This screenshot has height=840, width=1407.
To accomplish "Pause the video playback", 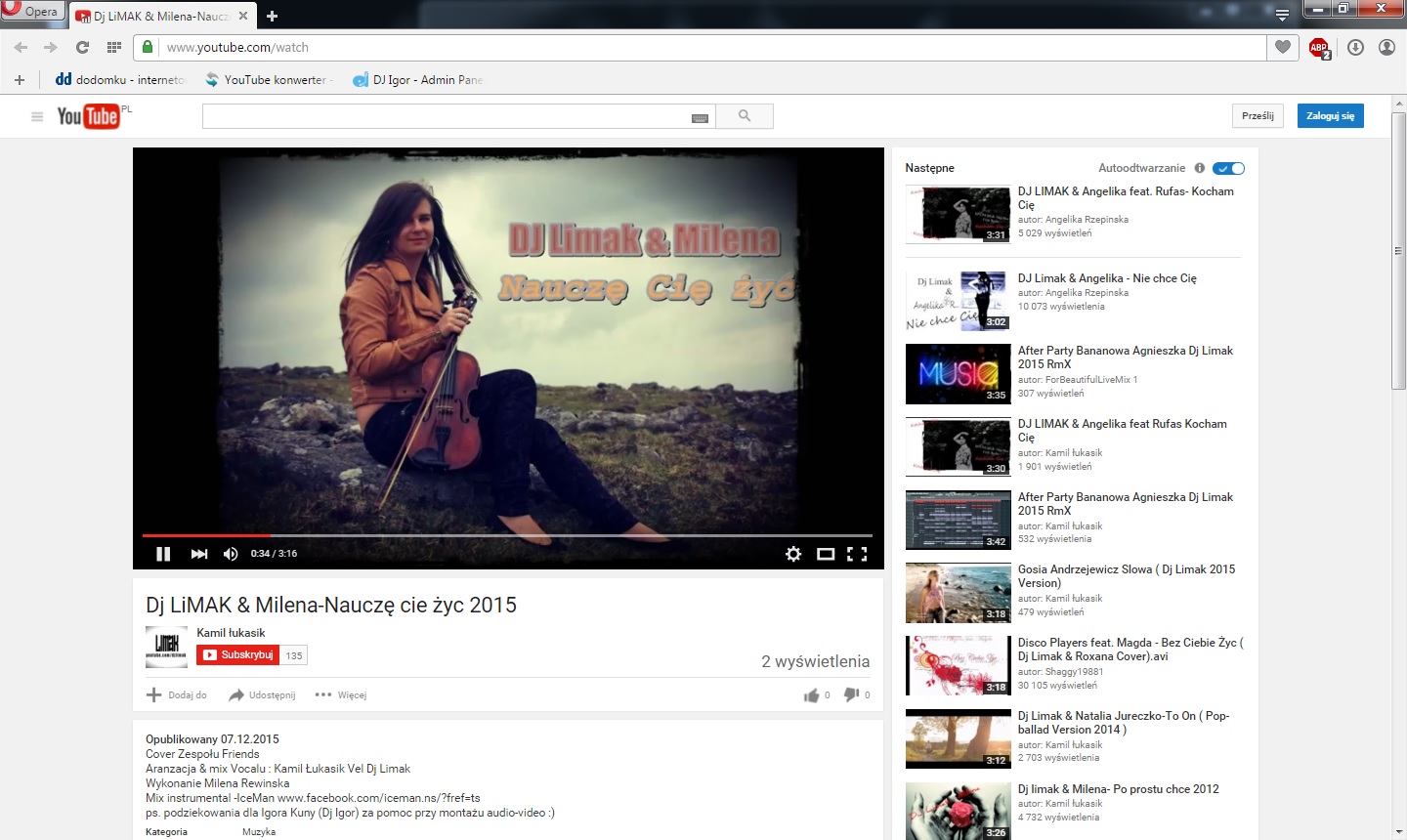I will pos(163,554).
